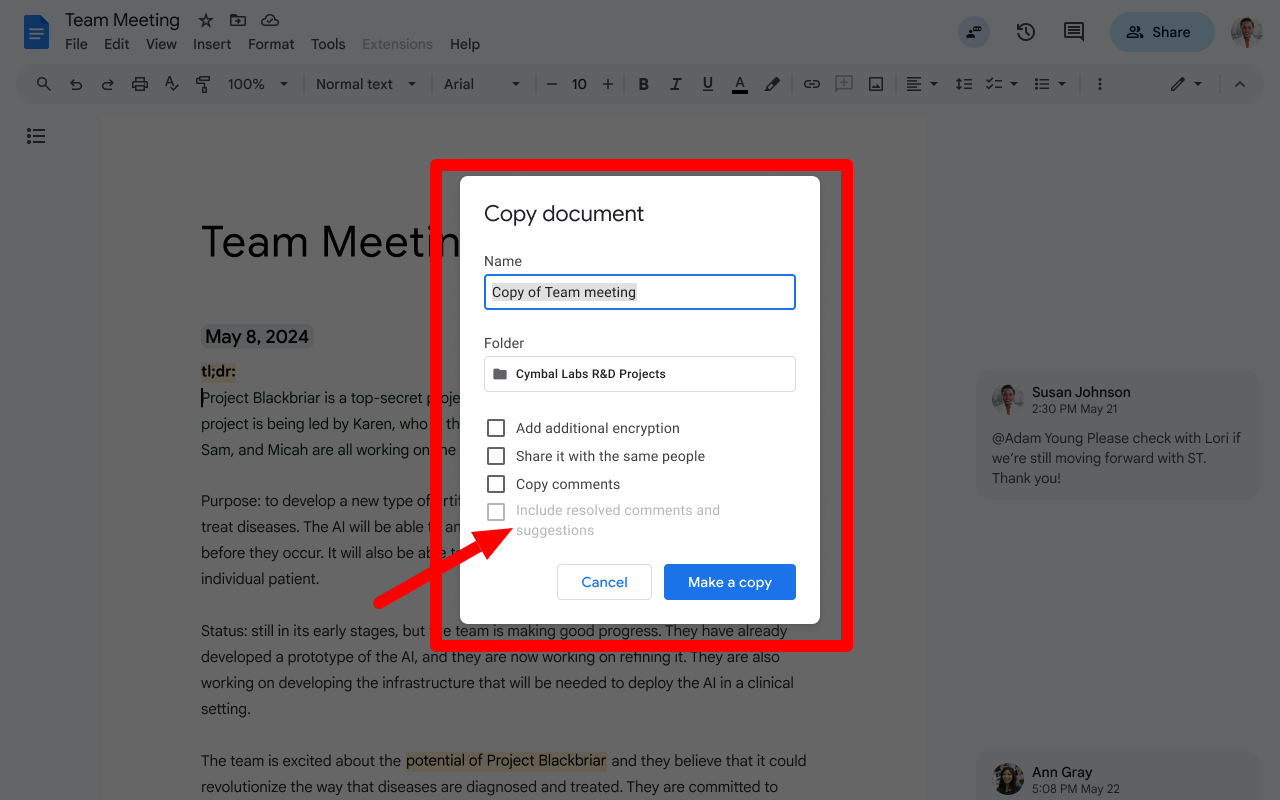1280x800 pixels.
Task: Open more toolbar options
Action: point(1100,84)
